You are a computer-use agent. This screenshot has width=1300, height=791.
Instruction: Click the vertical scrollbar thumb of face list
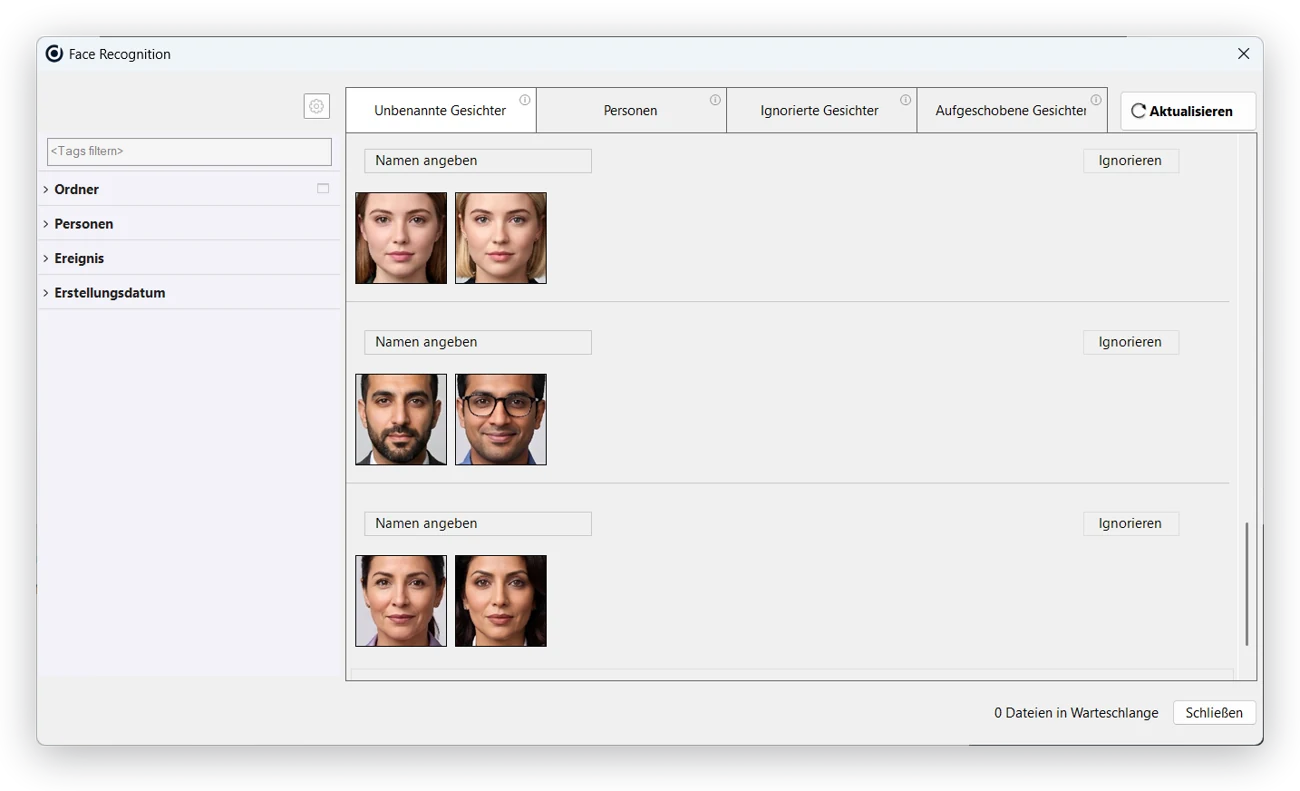tap(1246, 584)
